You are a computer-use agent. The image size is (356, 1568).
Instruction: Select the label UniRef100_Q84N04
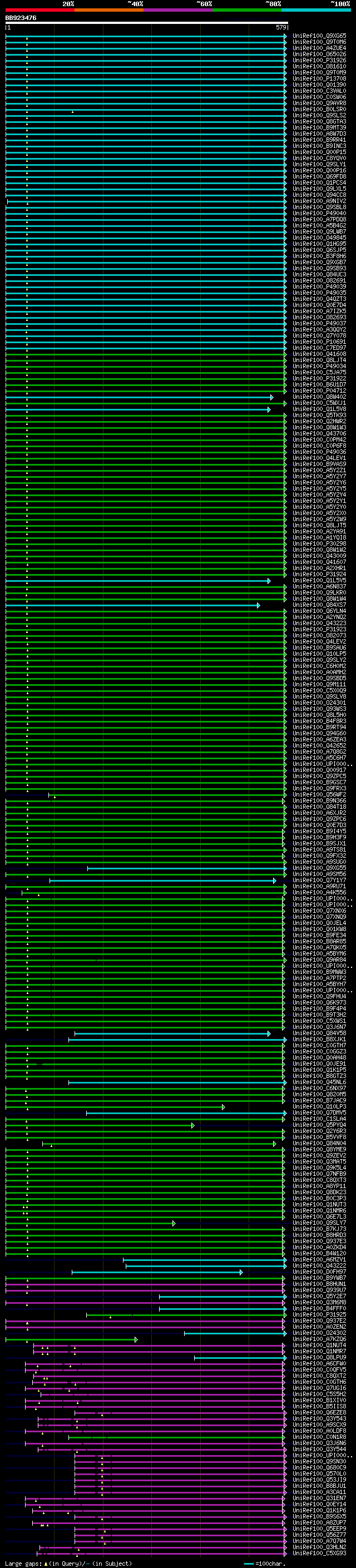point(319,1143)
